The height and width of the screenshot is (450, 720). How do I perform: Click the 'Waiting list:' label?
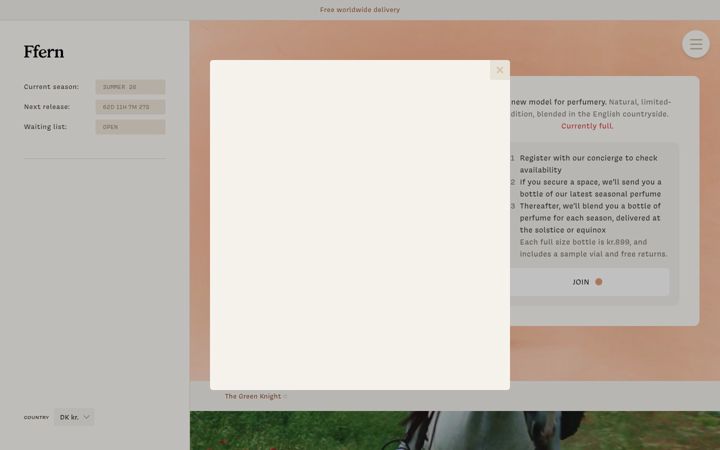45,127
